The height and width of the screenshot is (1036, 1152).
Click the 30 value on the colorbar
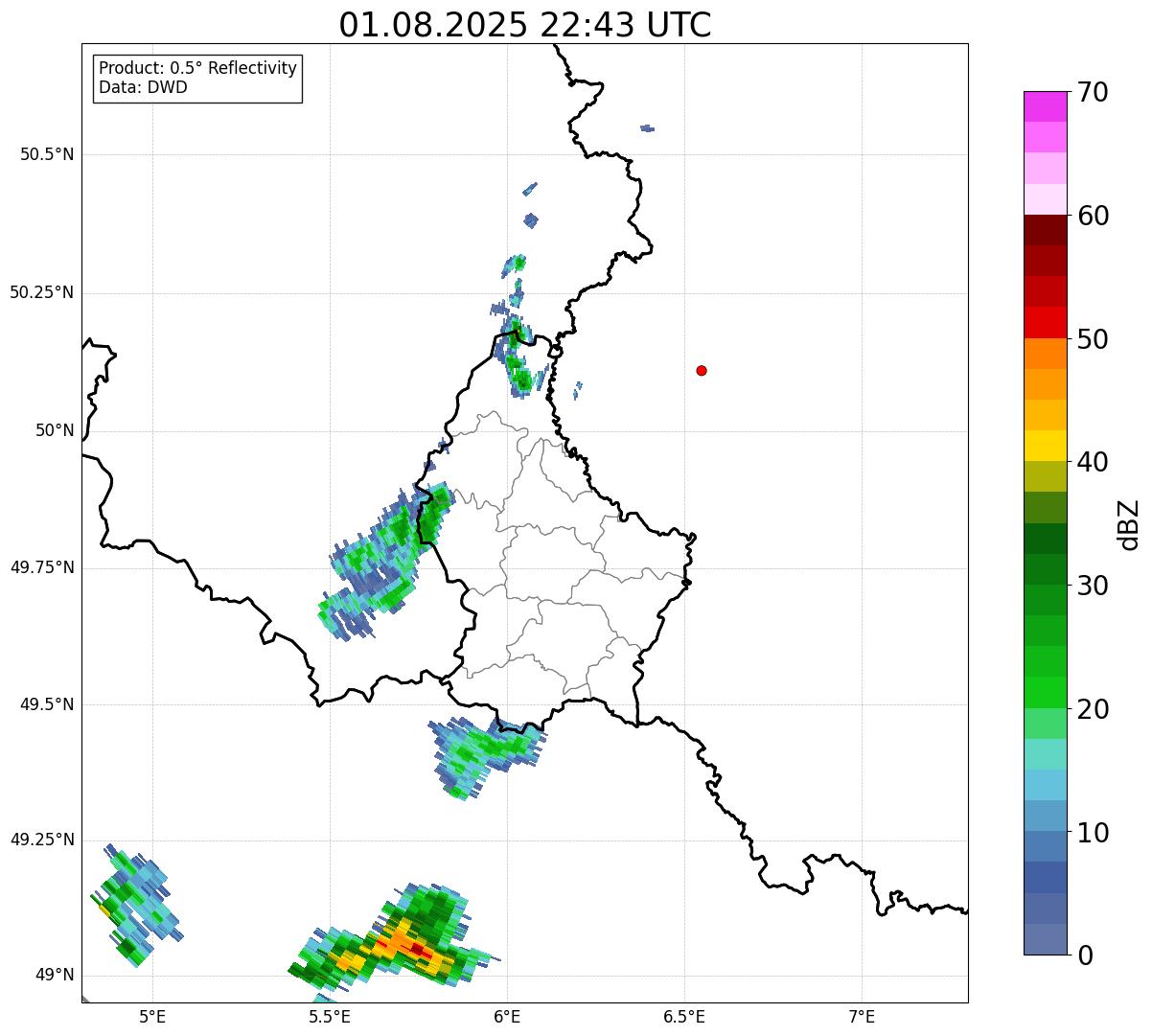(x=1093, y=586)
